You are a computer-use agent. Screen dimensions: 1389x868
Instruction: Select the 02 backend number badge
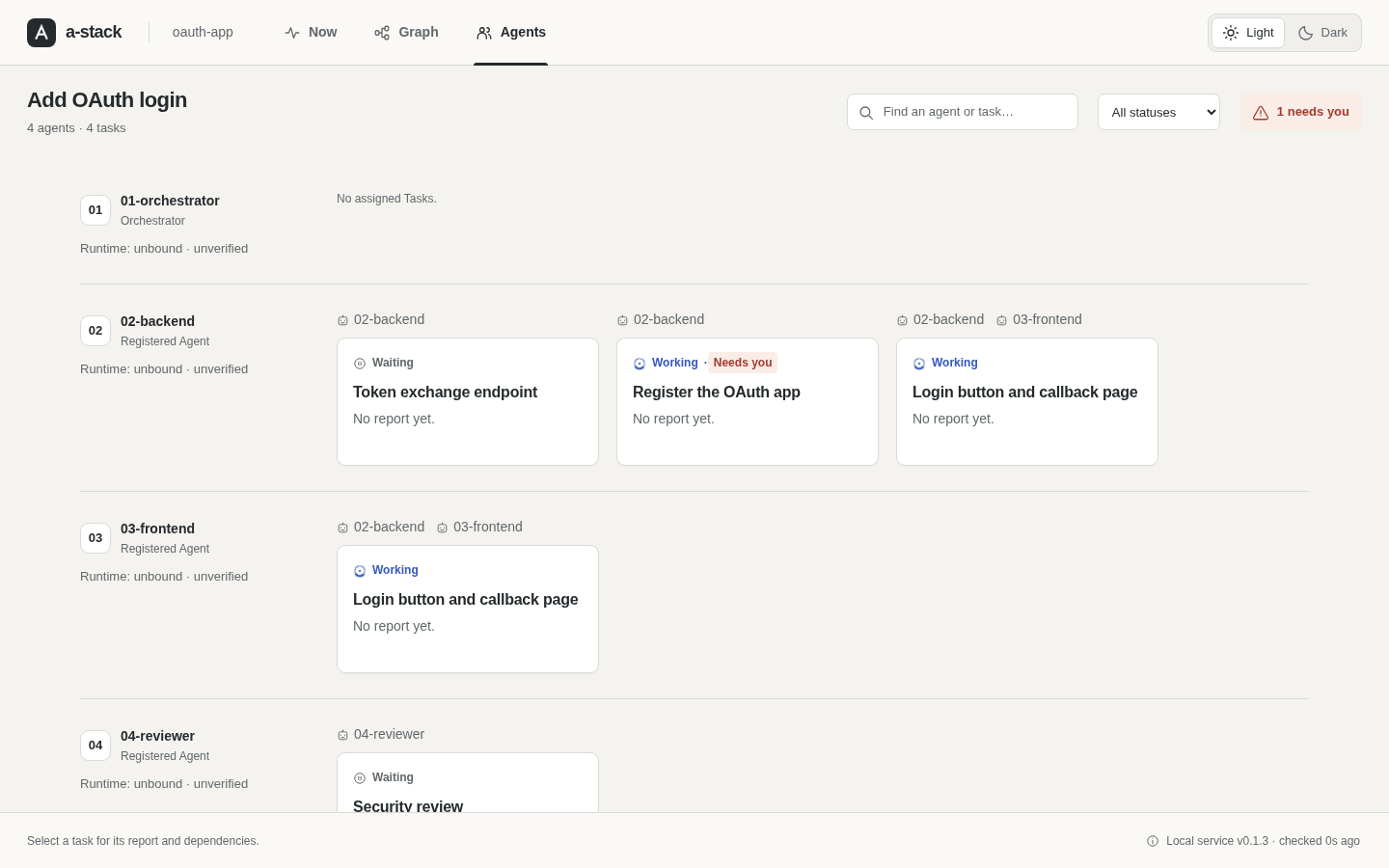95,331
